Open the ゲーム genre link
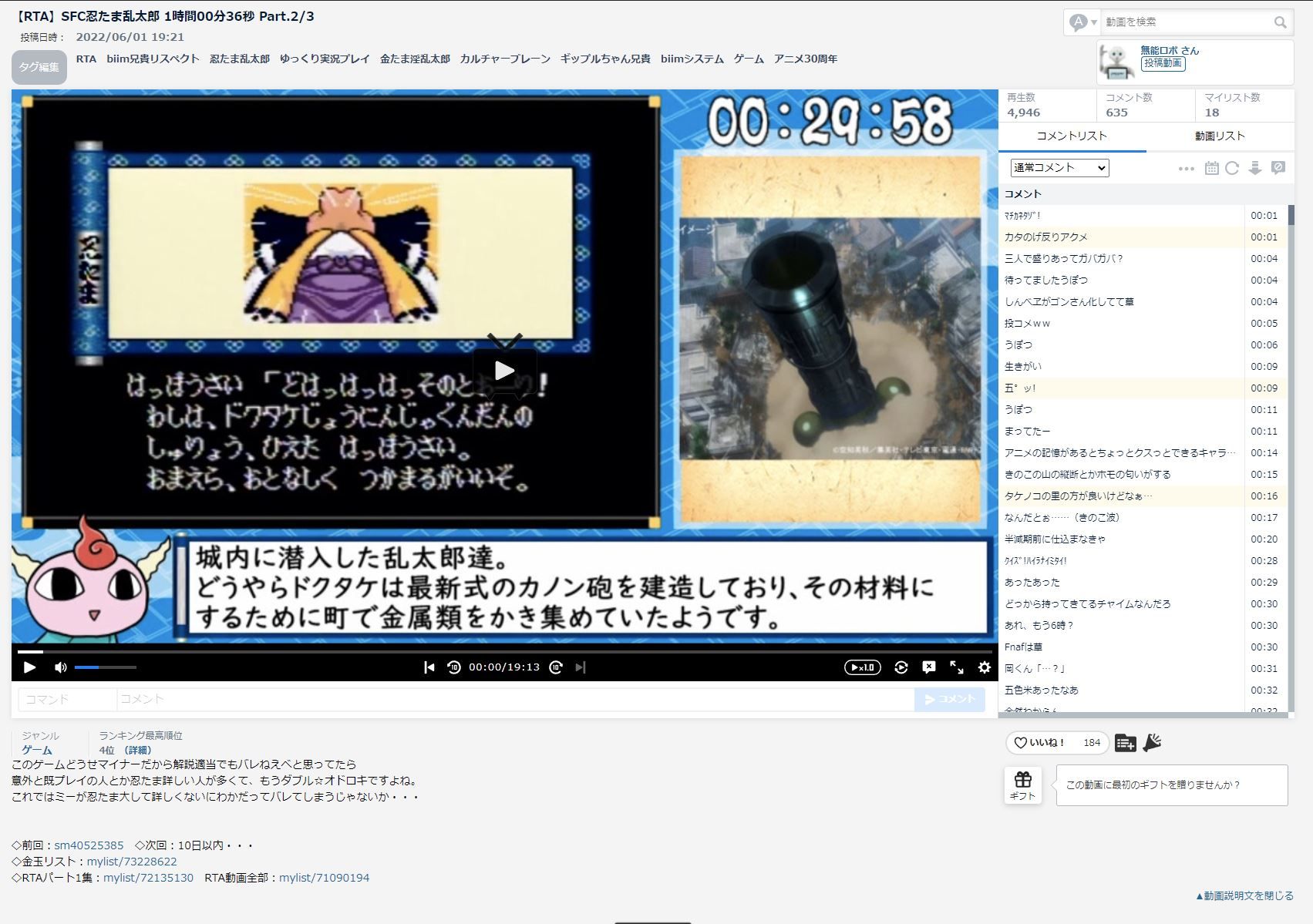 click(37, 750)
